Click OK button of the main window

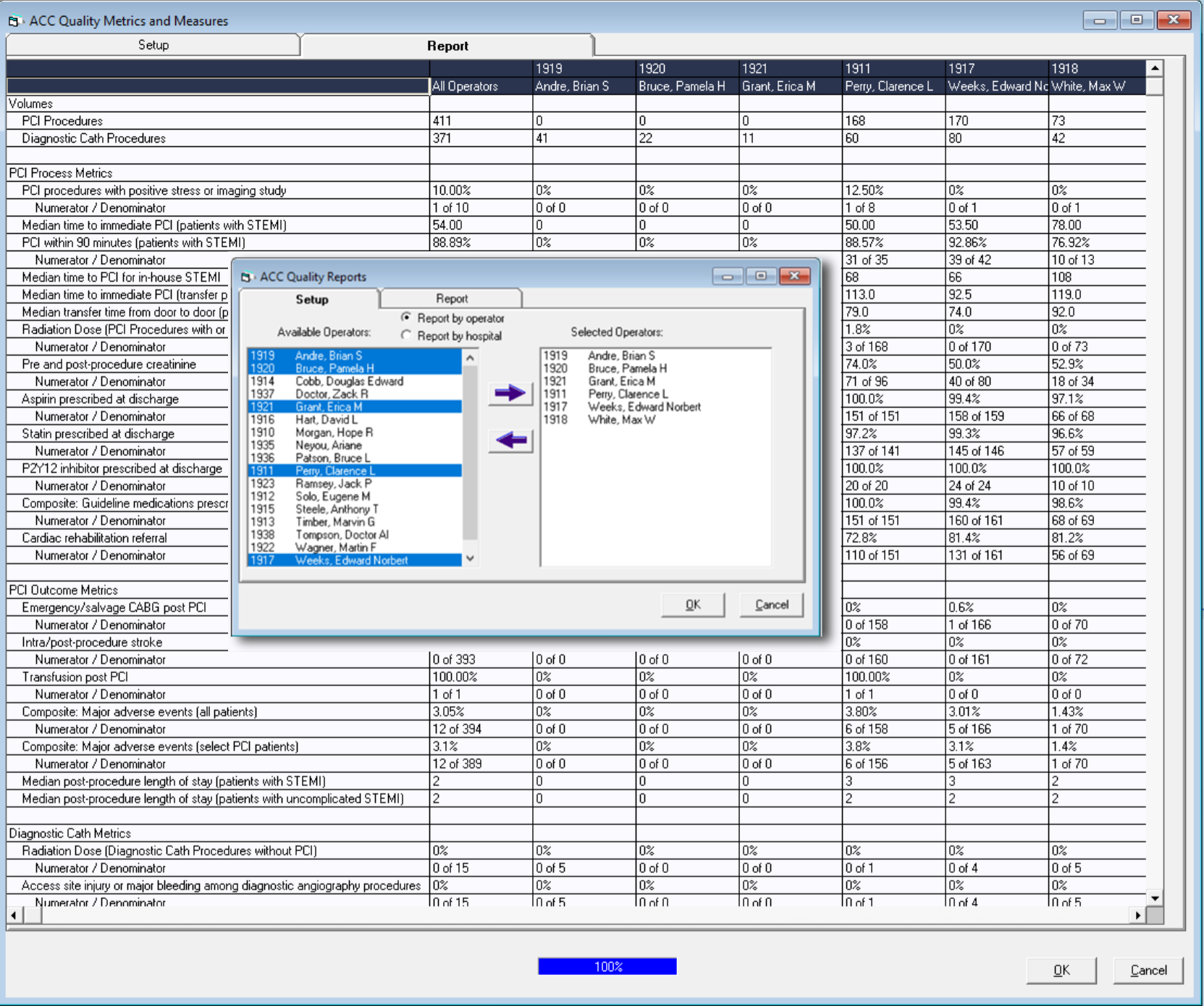pyautogui.click(x=1061, y=971)
